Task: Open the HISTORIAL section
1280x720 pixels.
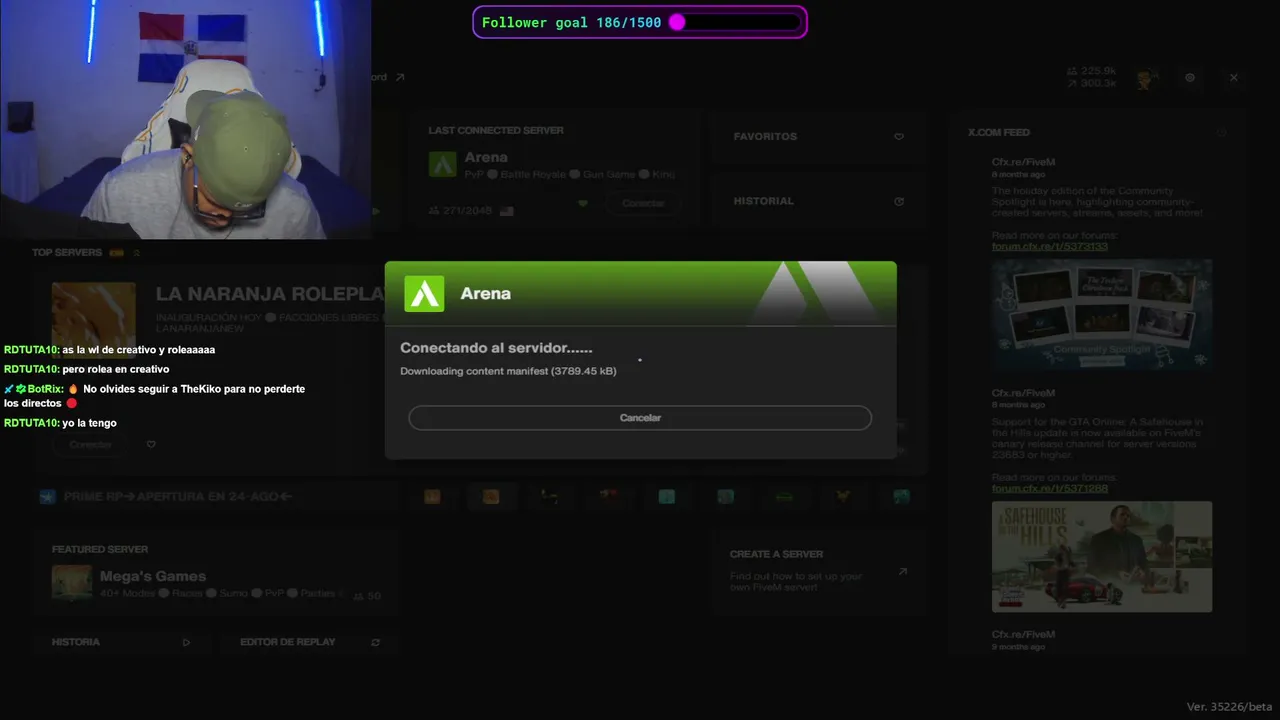Action: 817,201
